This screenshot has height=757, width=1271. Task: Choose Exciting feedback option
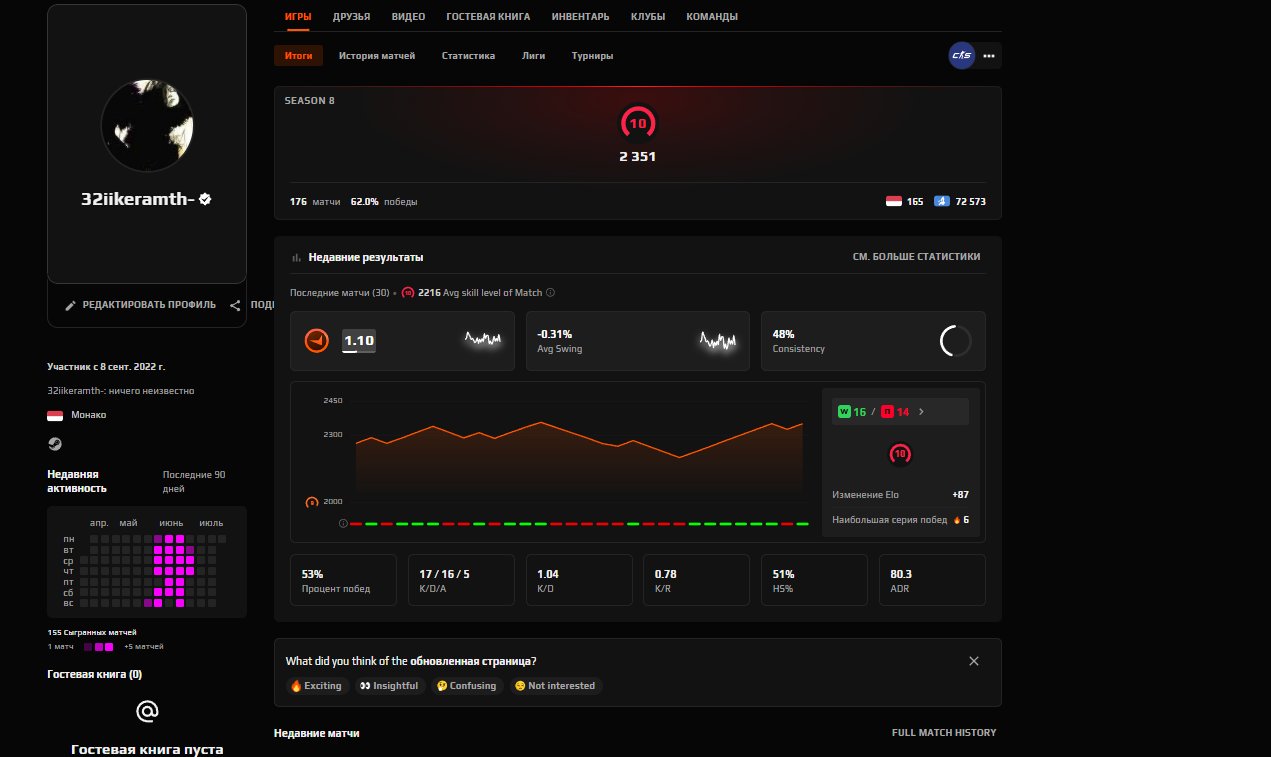316,686
